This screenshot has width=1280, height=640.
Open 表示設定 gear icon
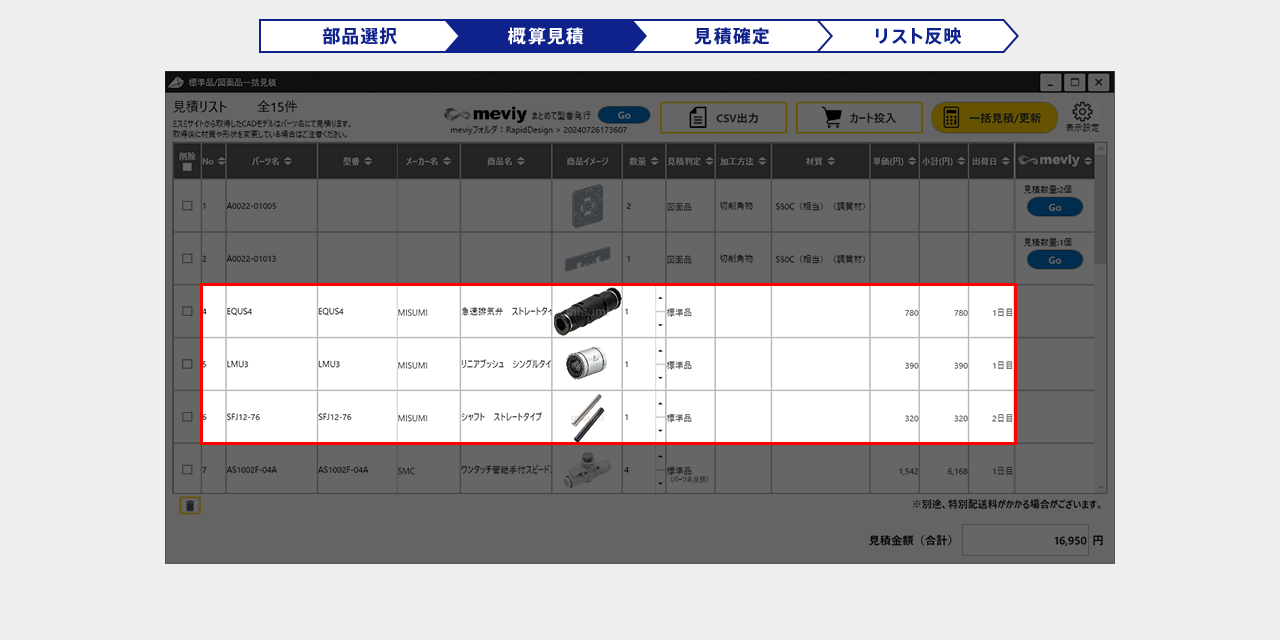click(x=1082, y=113)
